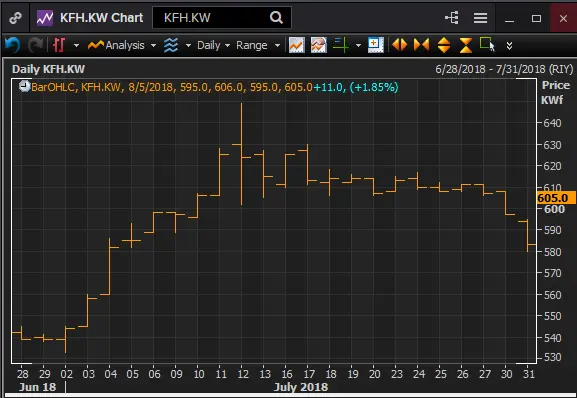Screen dimensions: 577x398
Task: Click the 31 date axis label
Action: pyautogui.click(x=529, y=374)
